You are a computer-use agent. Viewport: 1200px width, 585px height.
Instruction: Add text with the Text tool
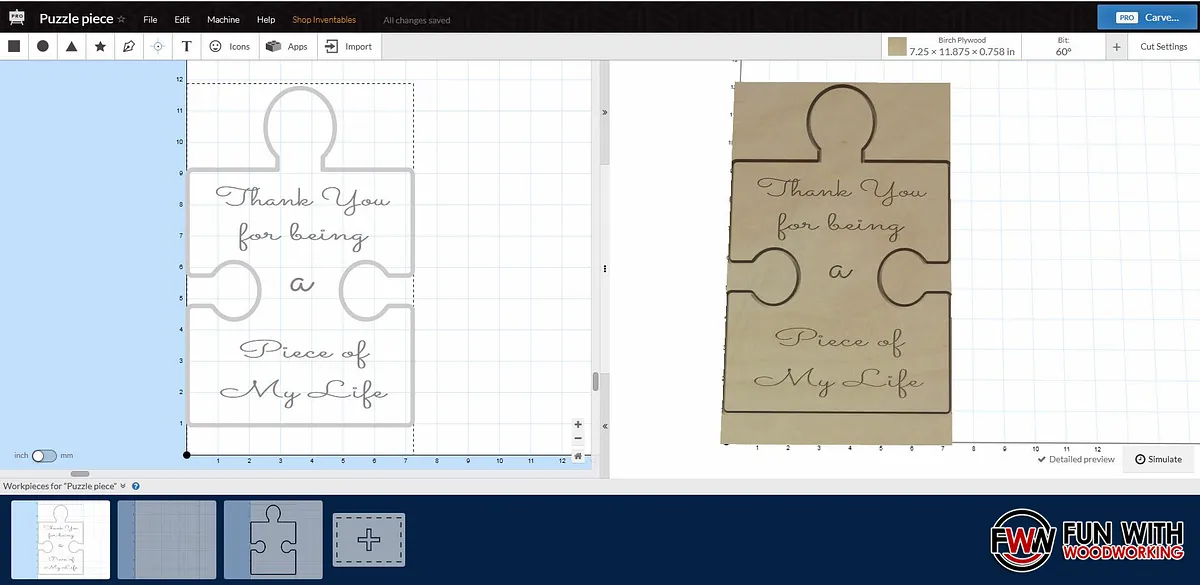point(187,46)
